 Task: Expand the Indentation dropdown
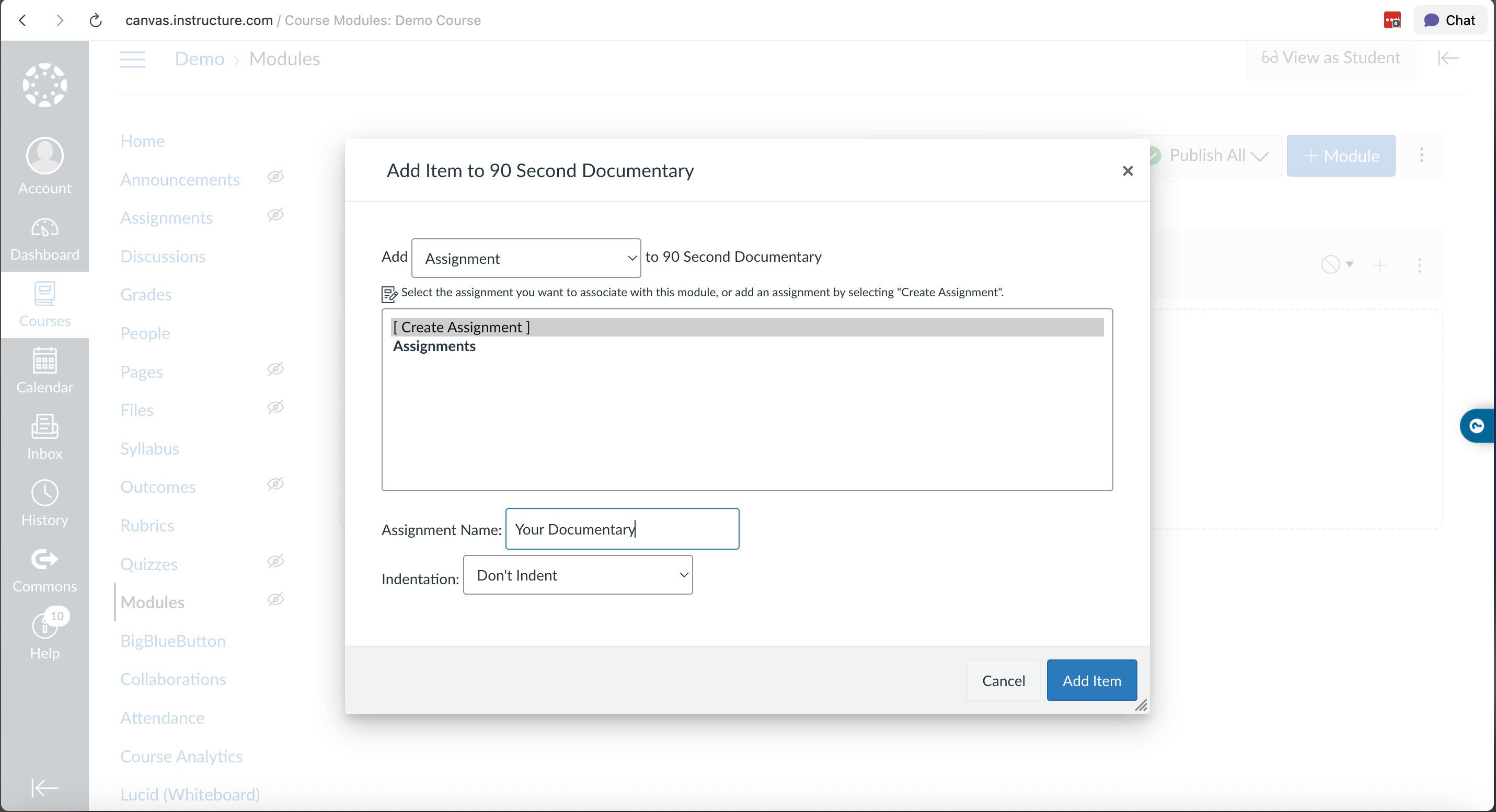[577, 575]
